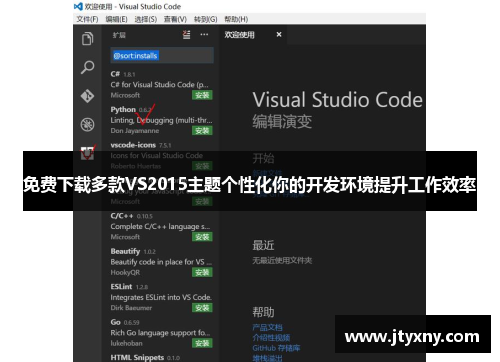Open the 选择(S) menu
The height and width of the screenshot is (362, 500).
(146, 19)
